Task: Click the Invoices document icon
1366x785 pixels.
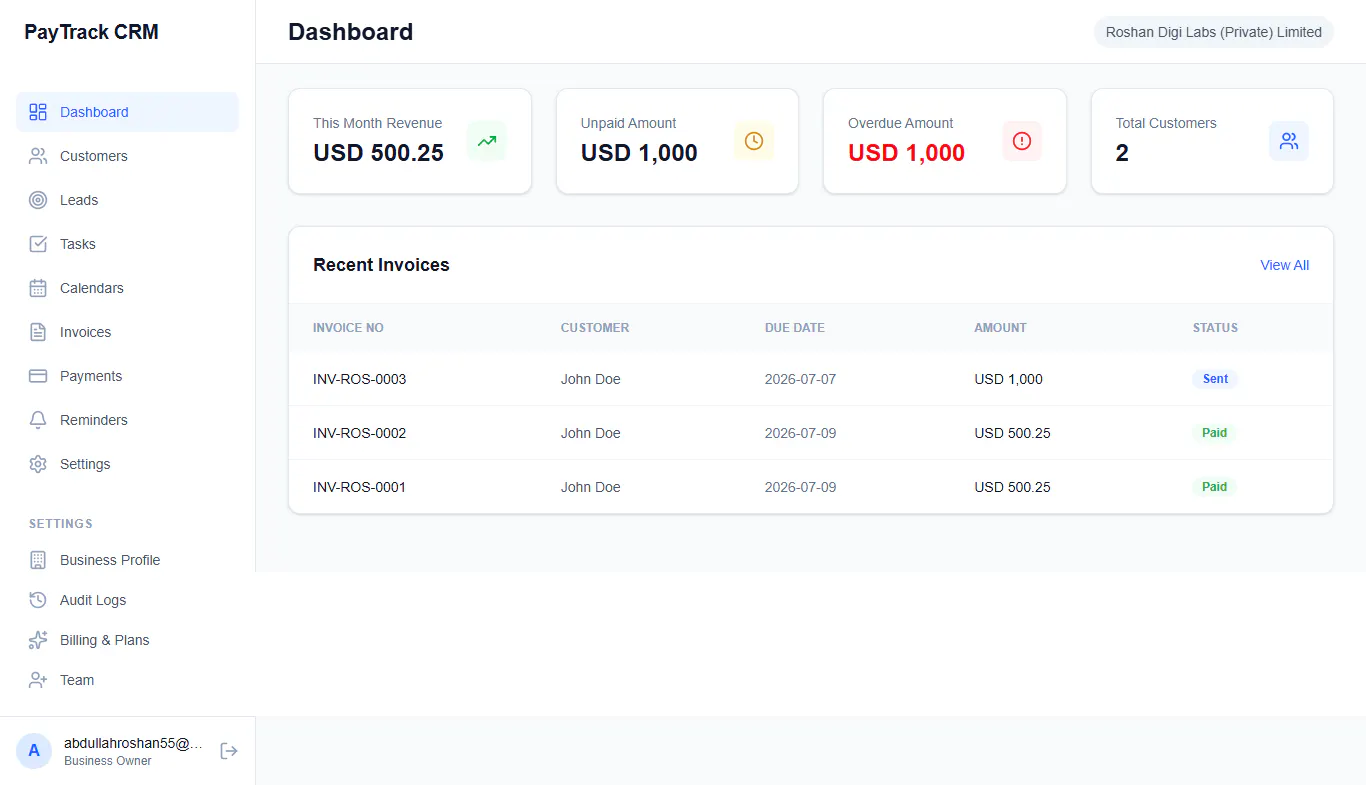Action: point(38,332)
